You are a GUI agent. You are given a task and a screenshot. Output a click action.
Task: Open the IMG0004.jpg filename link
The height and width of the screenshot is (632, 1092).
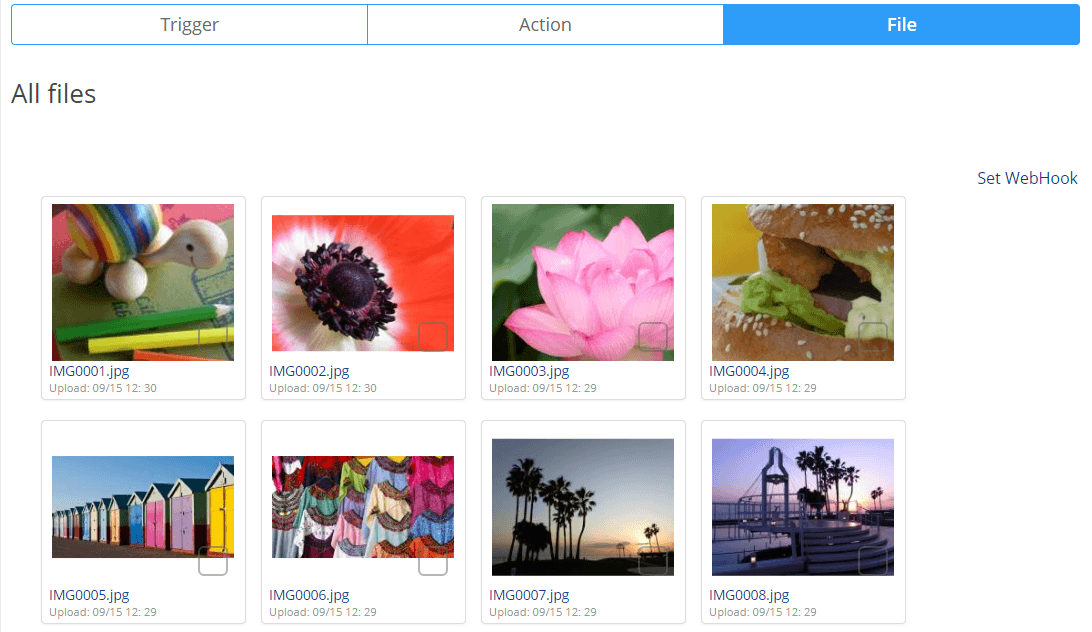coord(749,372)
